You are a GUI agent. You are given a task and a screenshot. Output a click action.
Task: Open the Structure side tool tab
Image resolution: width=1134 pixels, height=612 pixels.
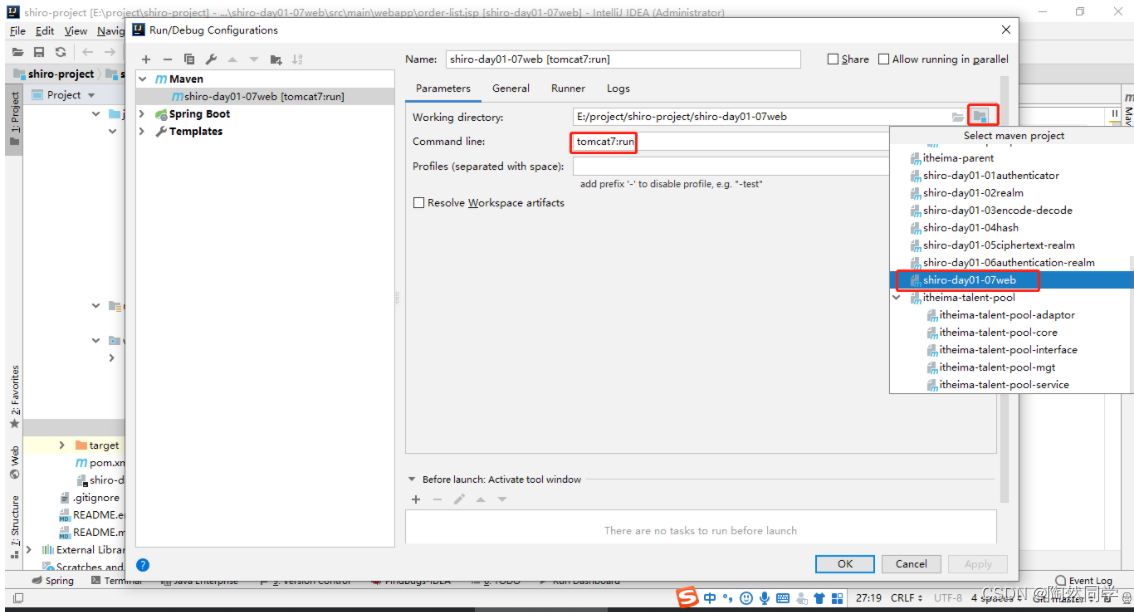point(14,526)
